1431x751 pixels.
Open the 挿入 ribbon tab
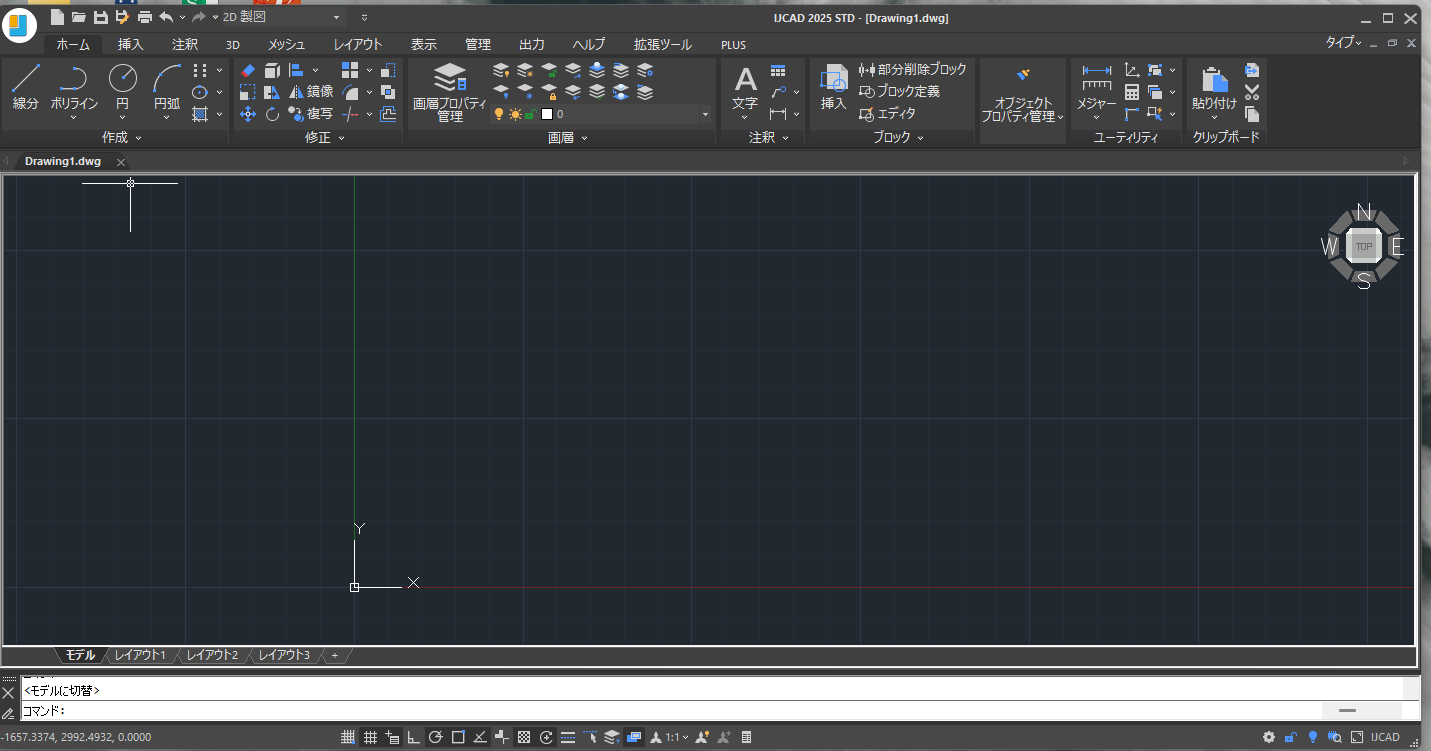point(131,44)
